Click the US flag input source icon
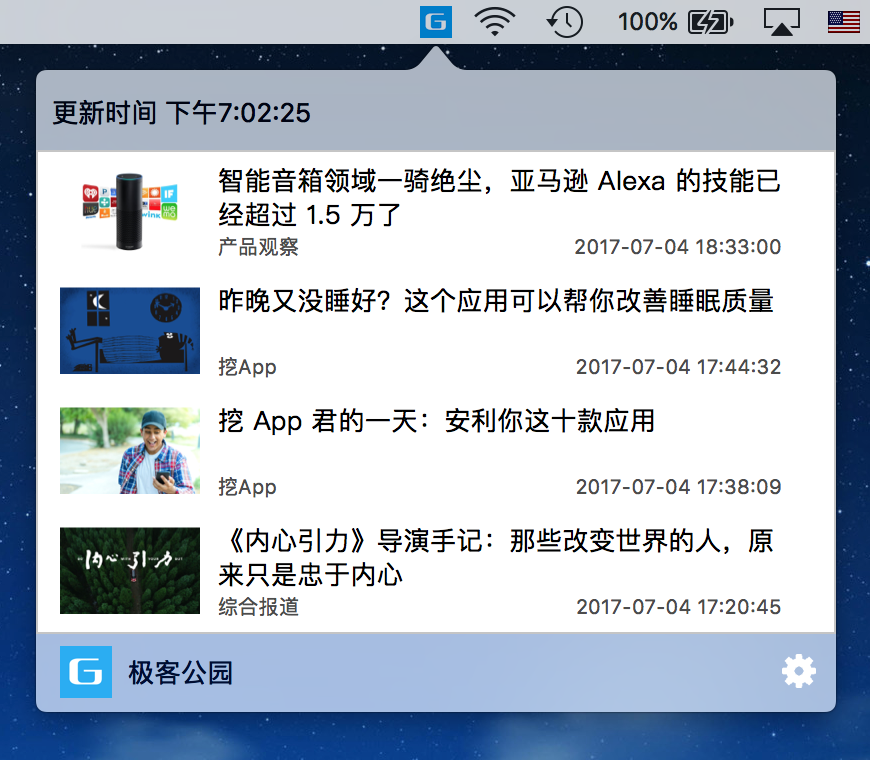This screenshot has width=870, height=760. 843,22
